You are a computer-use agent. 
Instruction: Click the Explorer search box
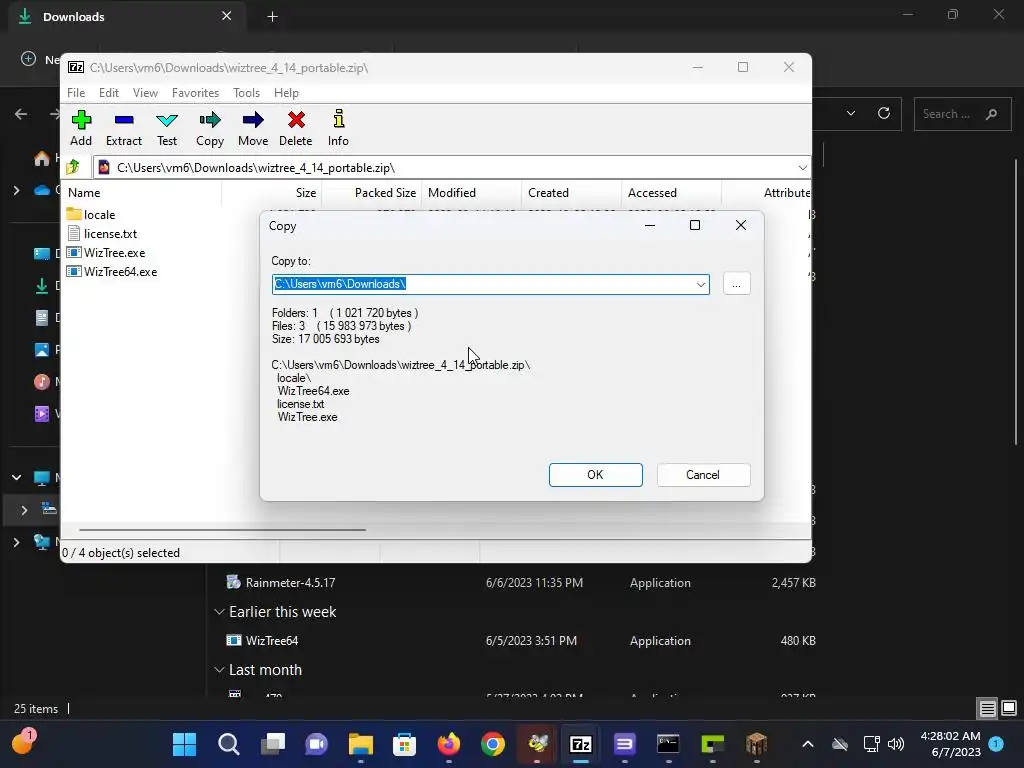(x=963, y=114)
